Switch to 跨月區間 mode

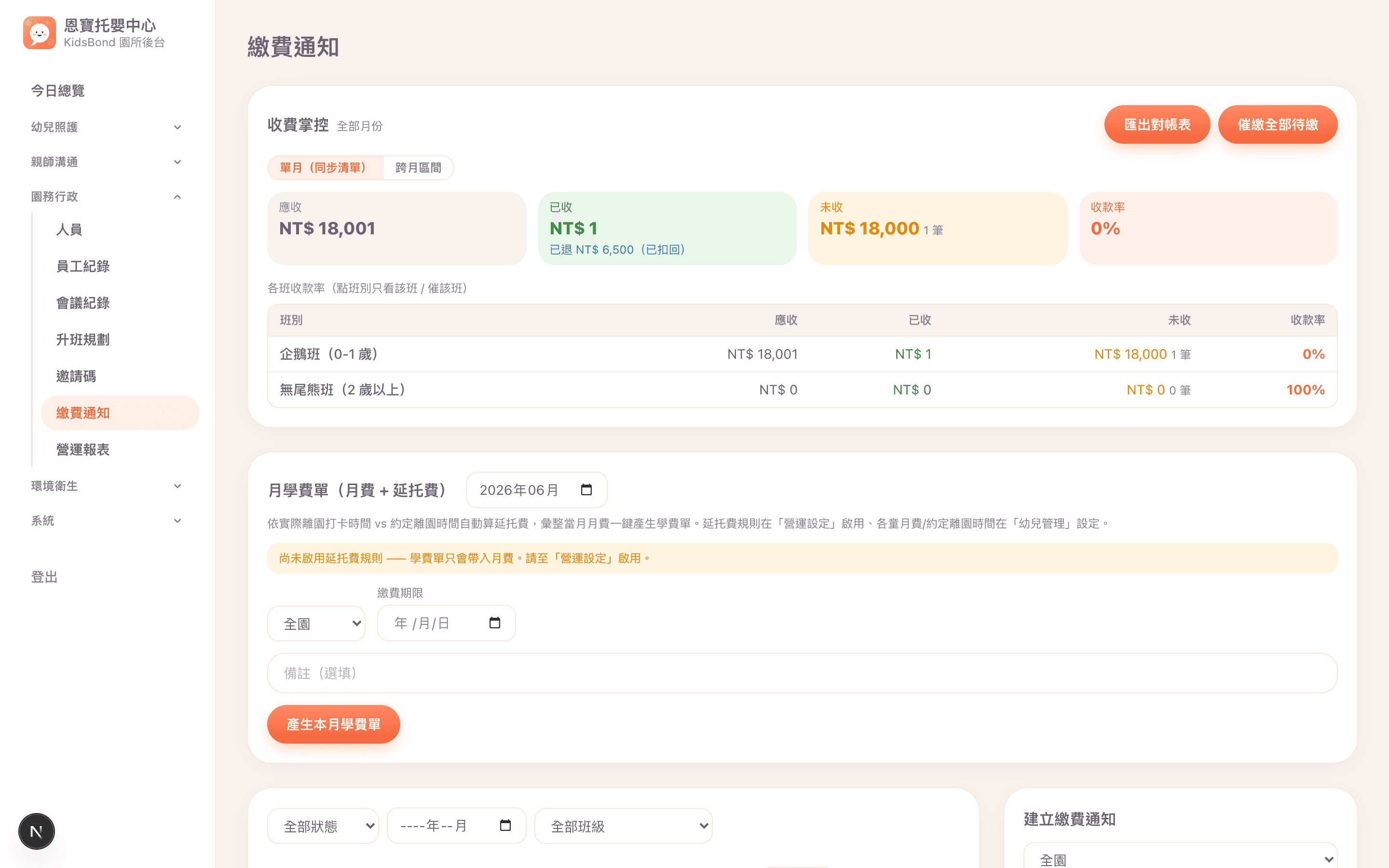419,168
